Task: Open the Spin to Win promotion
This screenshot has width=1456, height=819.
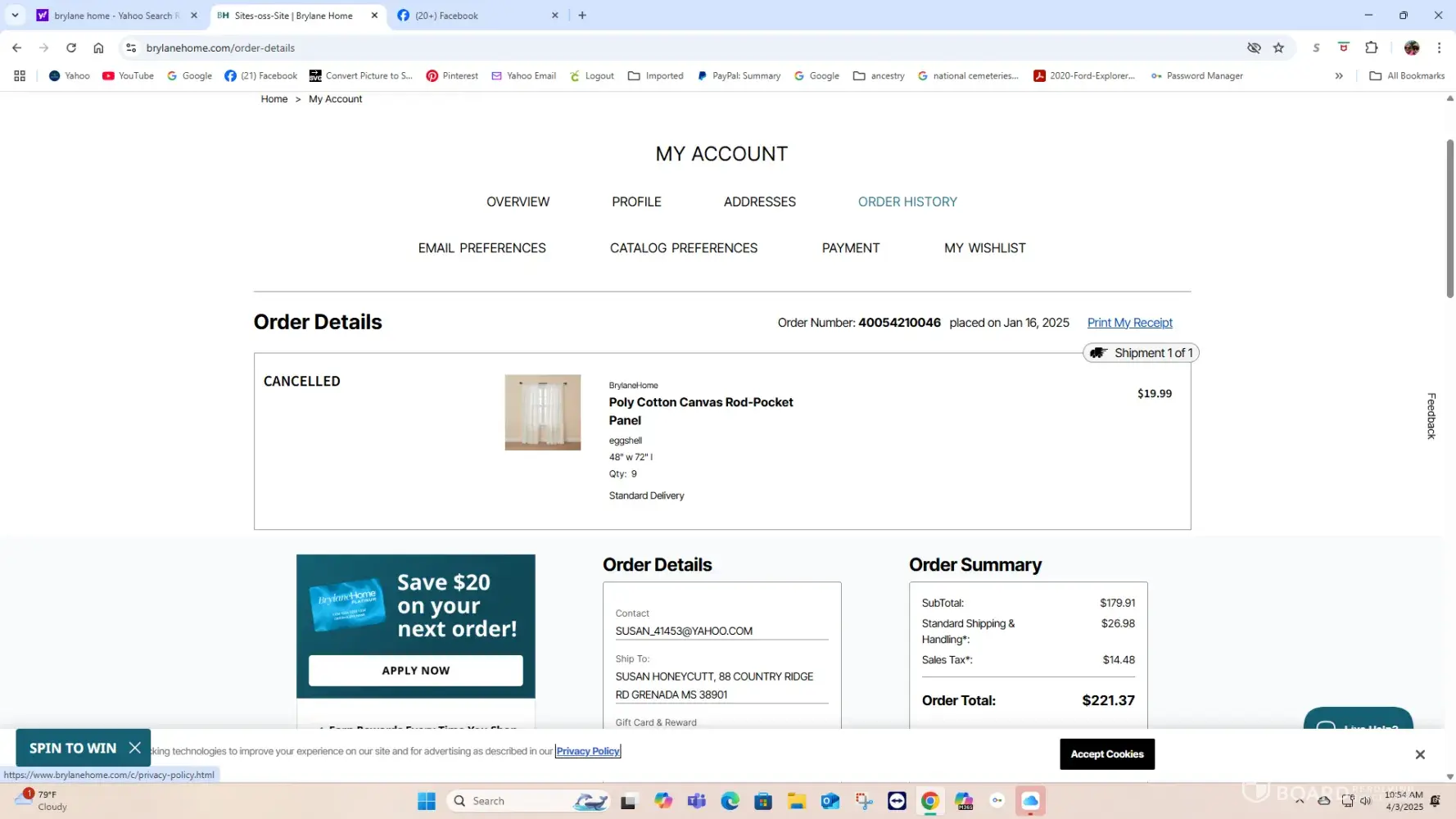Action: pyautogui.click(x=73, y=748)
